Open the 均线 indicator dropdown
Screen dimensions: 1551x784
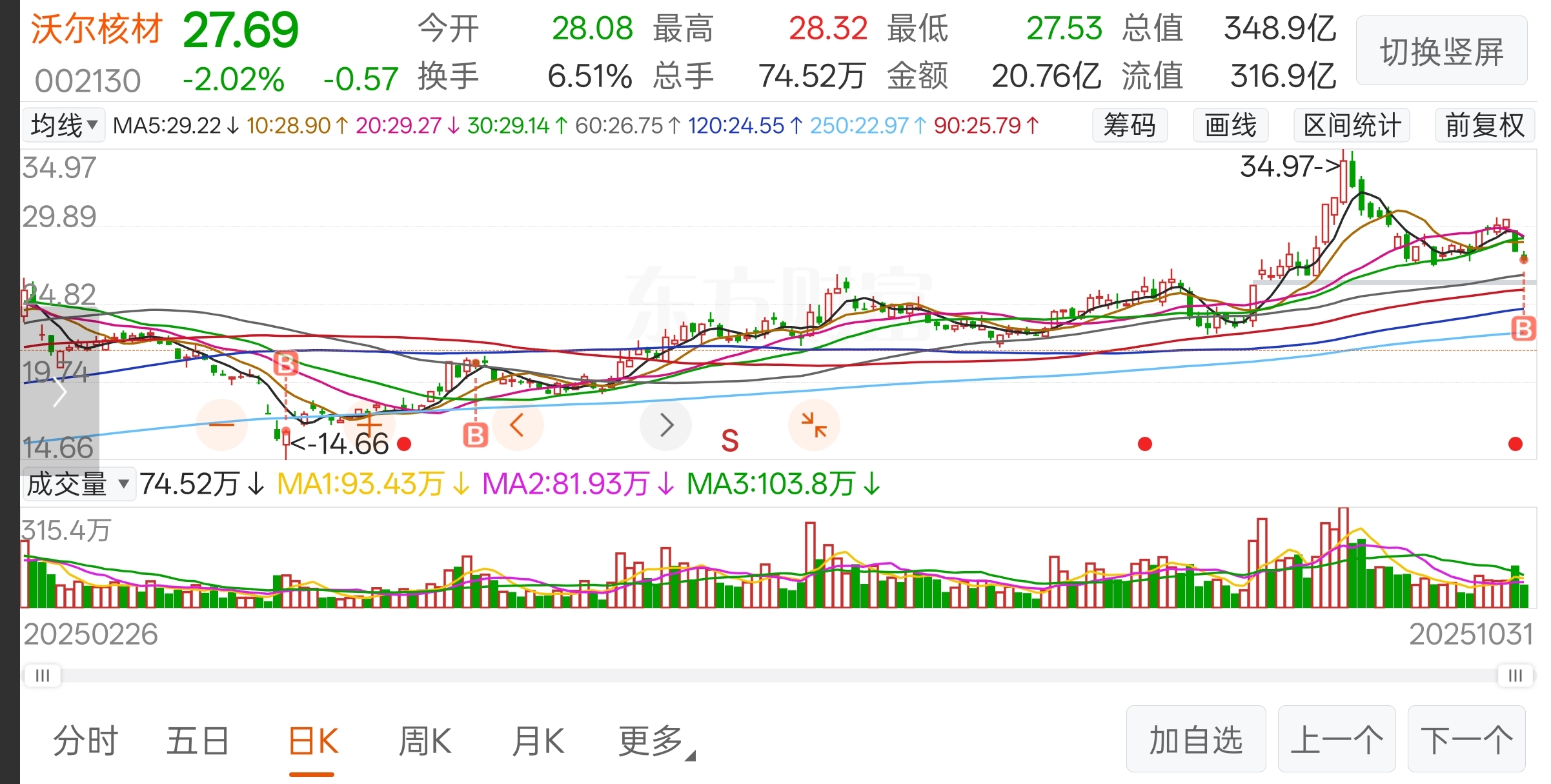click(64, 125)
